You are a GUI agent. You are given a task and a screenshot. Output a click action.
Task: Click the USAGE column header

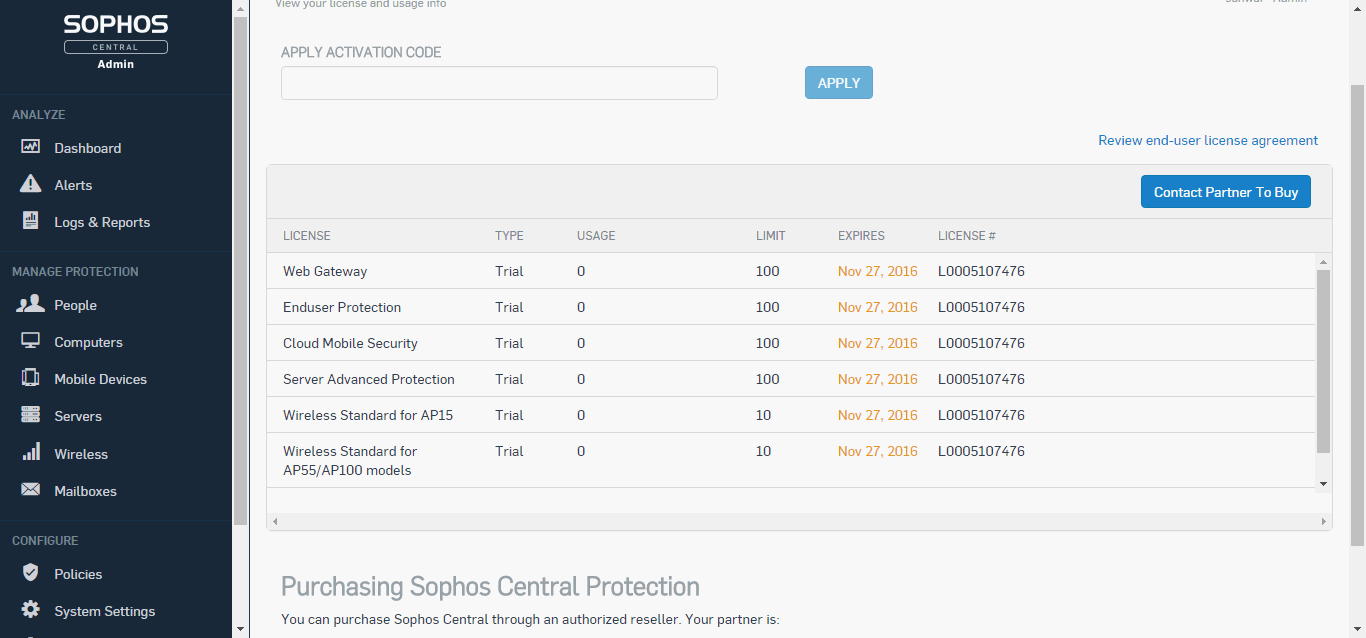[596, 236]
